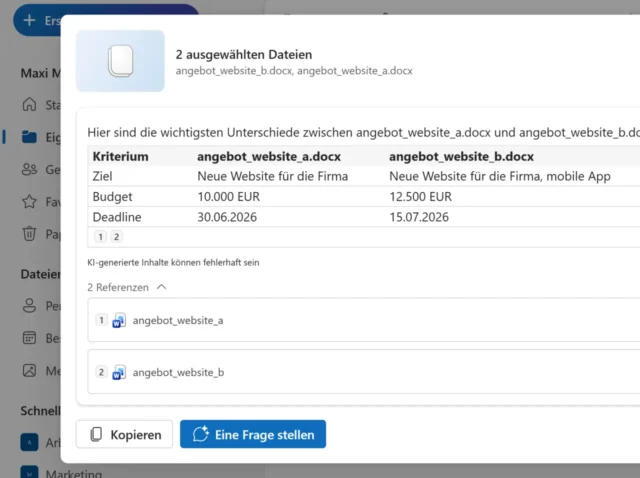Image resolution: width=640 pixels, height=478 pixels.
Task: Click the shared people icon in the sidebar
Action: pos(29,169)
